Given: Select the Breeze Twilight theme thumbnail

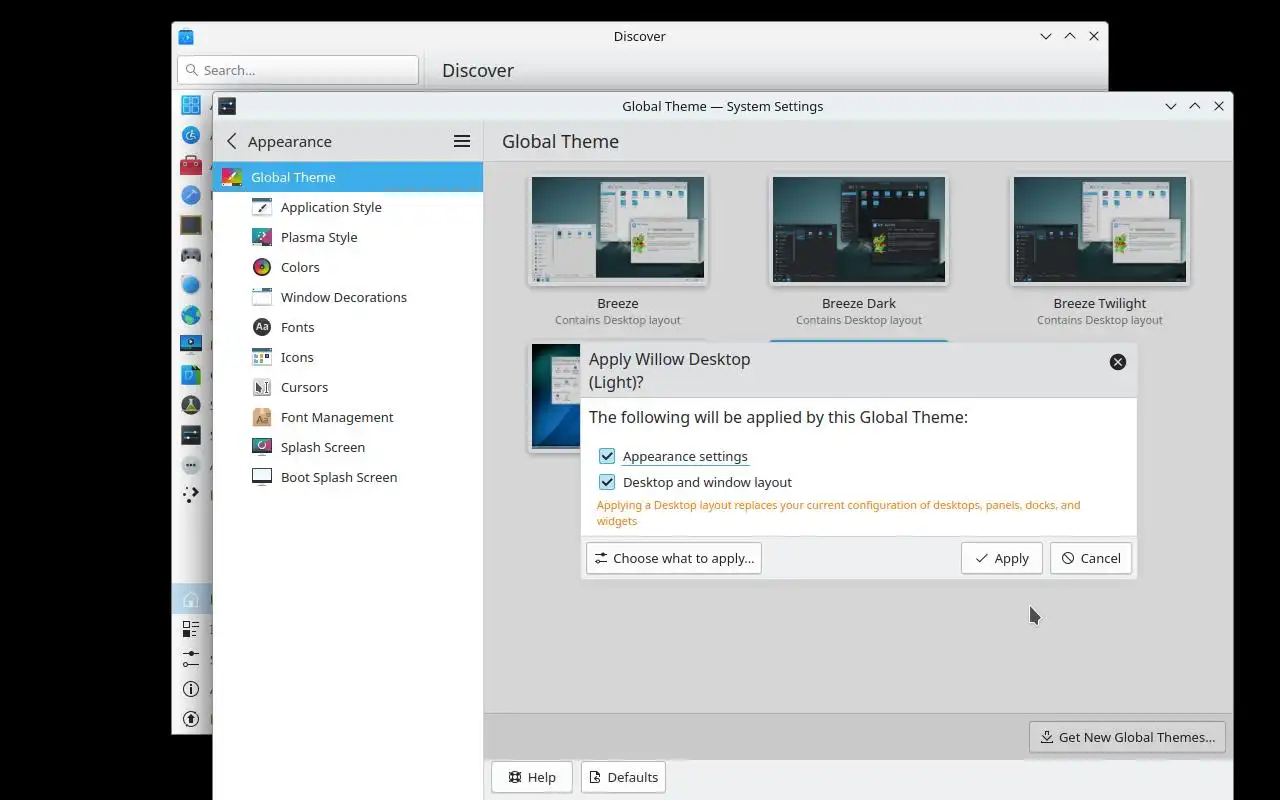Looking at the screenshot, I should pyautogui.click(x=1100, y=230).
